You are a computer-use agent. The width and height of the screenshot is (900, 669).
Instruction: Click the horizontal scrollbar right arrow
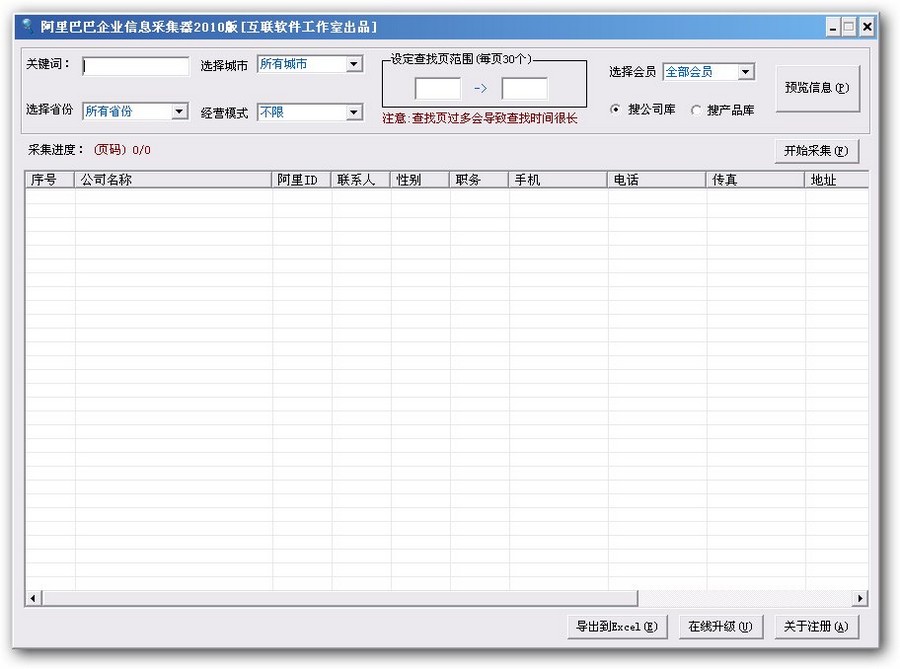860,598
